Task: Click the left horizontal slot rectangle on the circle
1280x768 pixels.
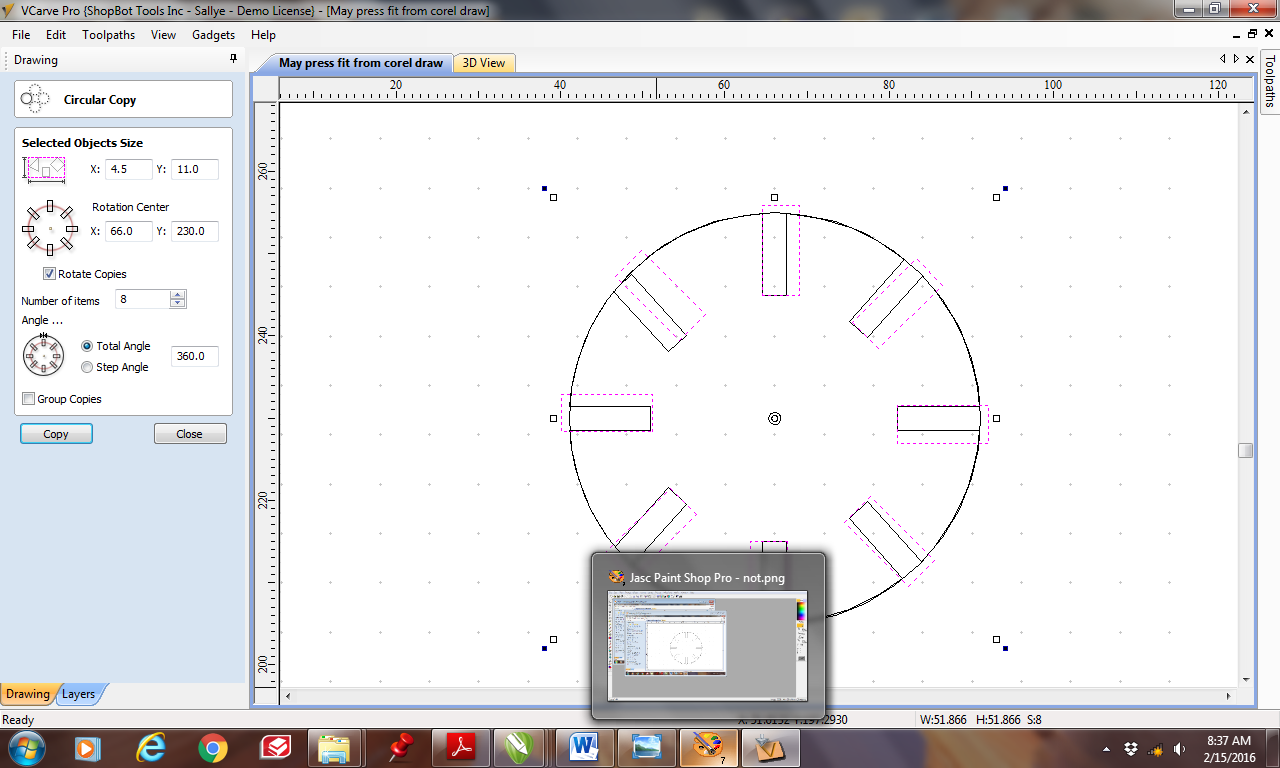Action: coord(610,418)
